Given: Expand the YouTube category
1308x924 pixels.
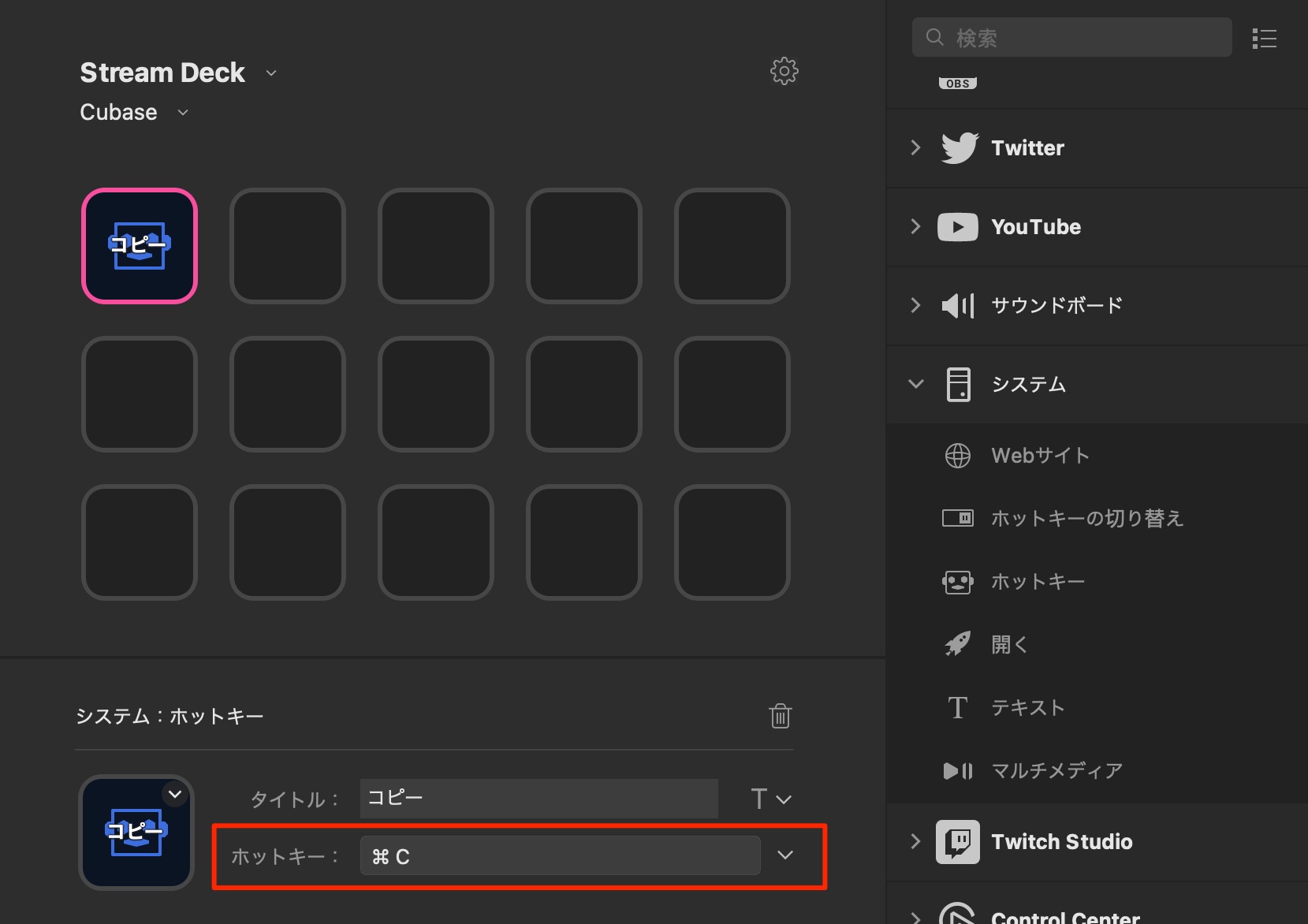Looking at the screenshot, I should point(915,226).
